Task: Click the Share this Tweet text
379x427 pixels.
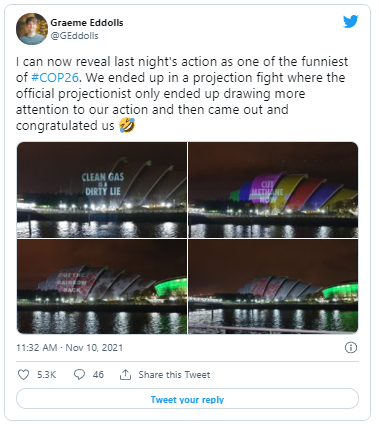Action: (x=174, y=375)
